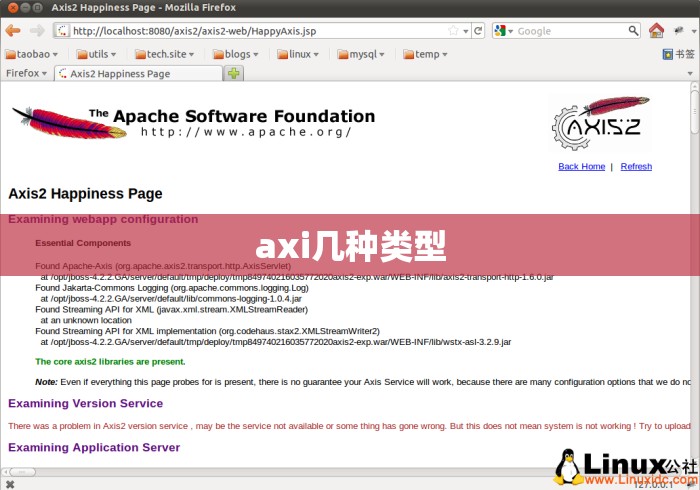The image size is (700, 490).
Task: Click the Apache feather logo
Action: [x=69, y=123]
